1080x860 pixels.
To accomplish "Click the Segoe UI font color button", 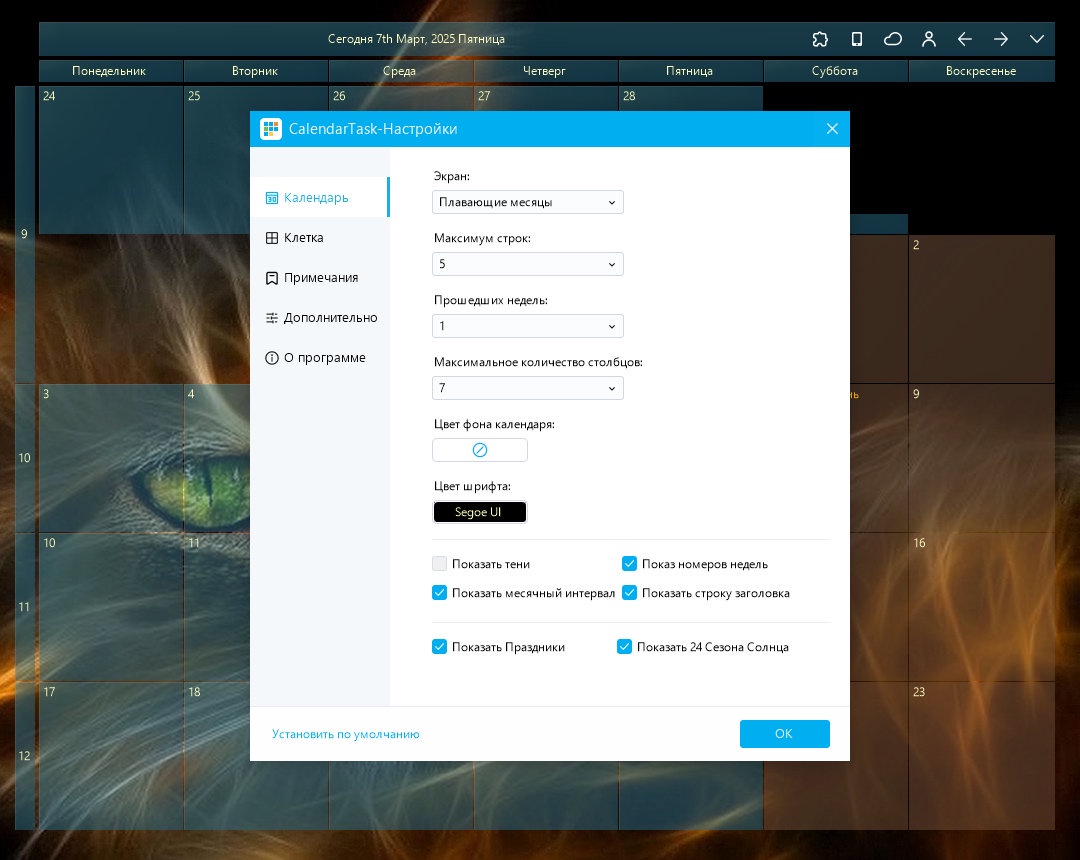I will (480, 512).
